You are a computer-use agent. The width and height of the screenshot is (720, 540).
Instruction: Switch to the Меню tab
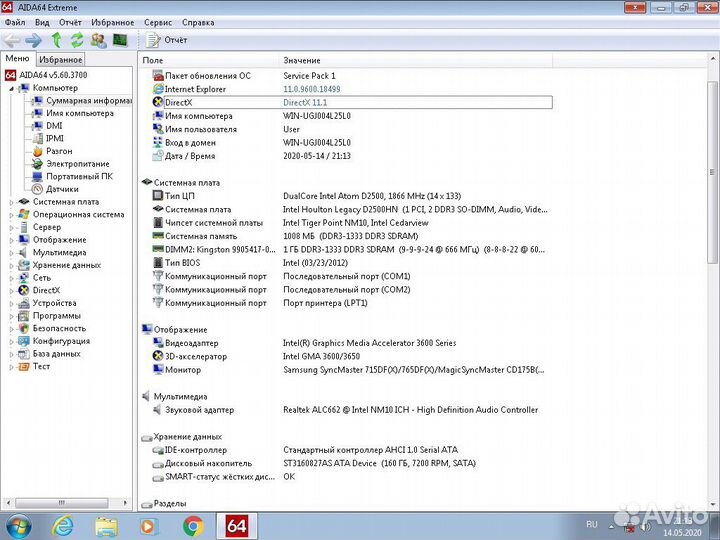(17, 58)
